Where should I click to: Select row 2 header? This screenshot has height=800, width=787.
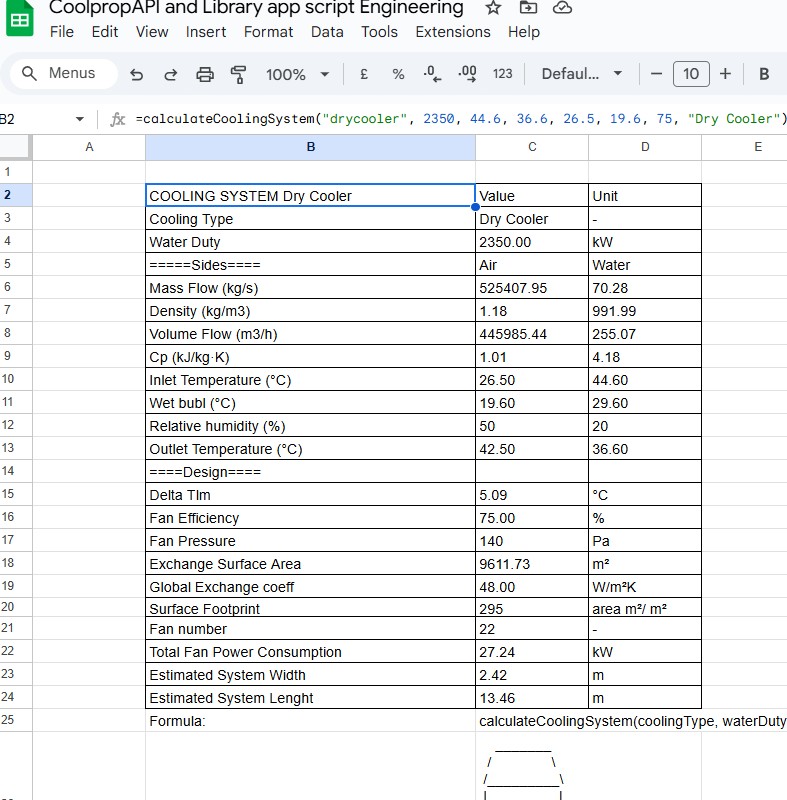click(15, 195)
